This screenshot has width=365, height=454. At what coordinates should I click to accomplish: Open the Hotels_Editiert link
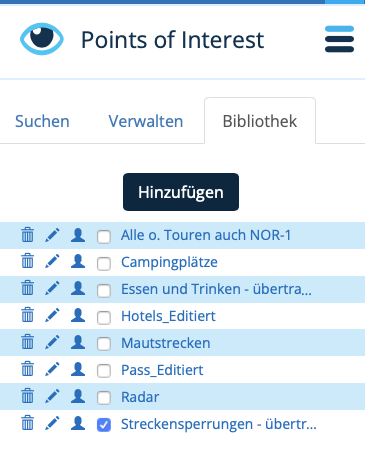(168, 316)
